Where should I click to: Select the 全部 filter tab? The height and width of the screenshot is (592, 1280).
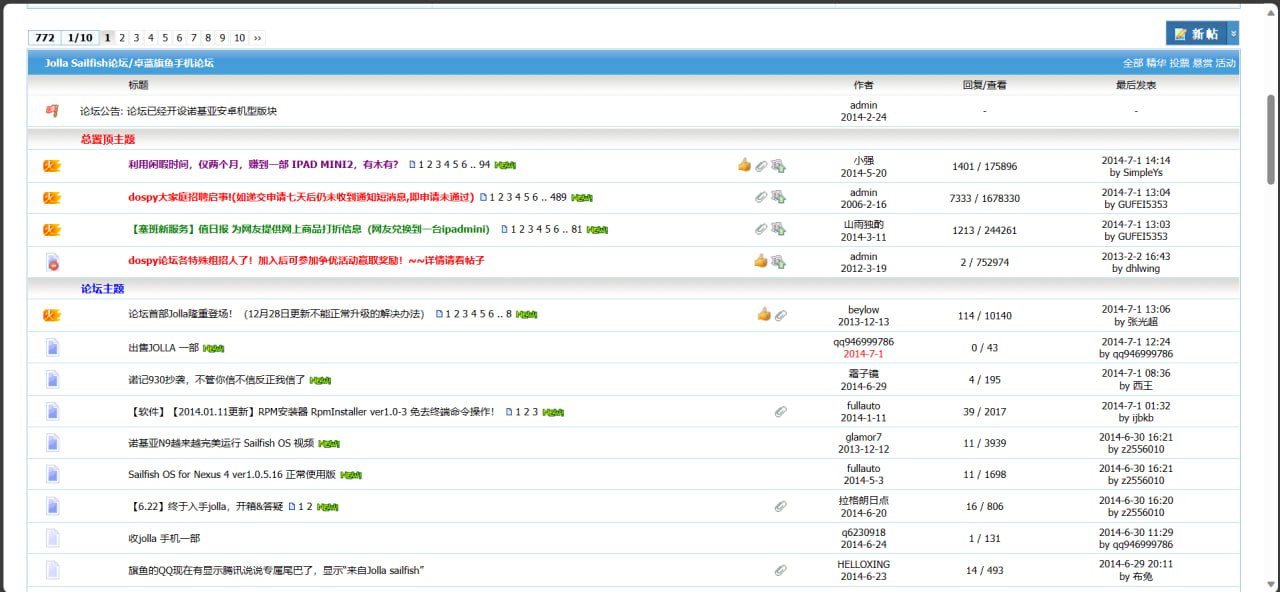point(1132,63)
